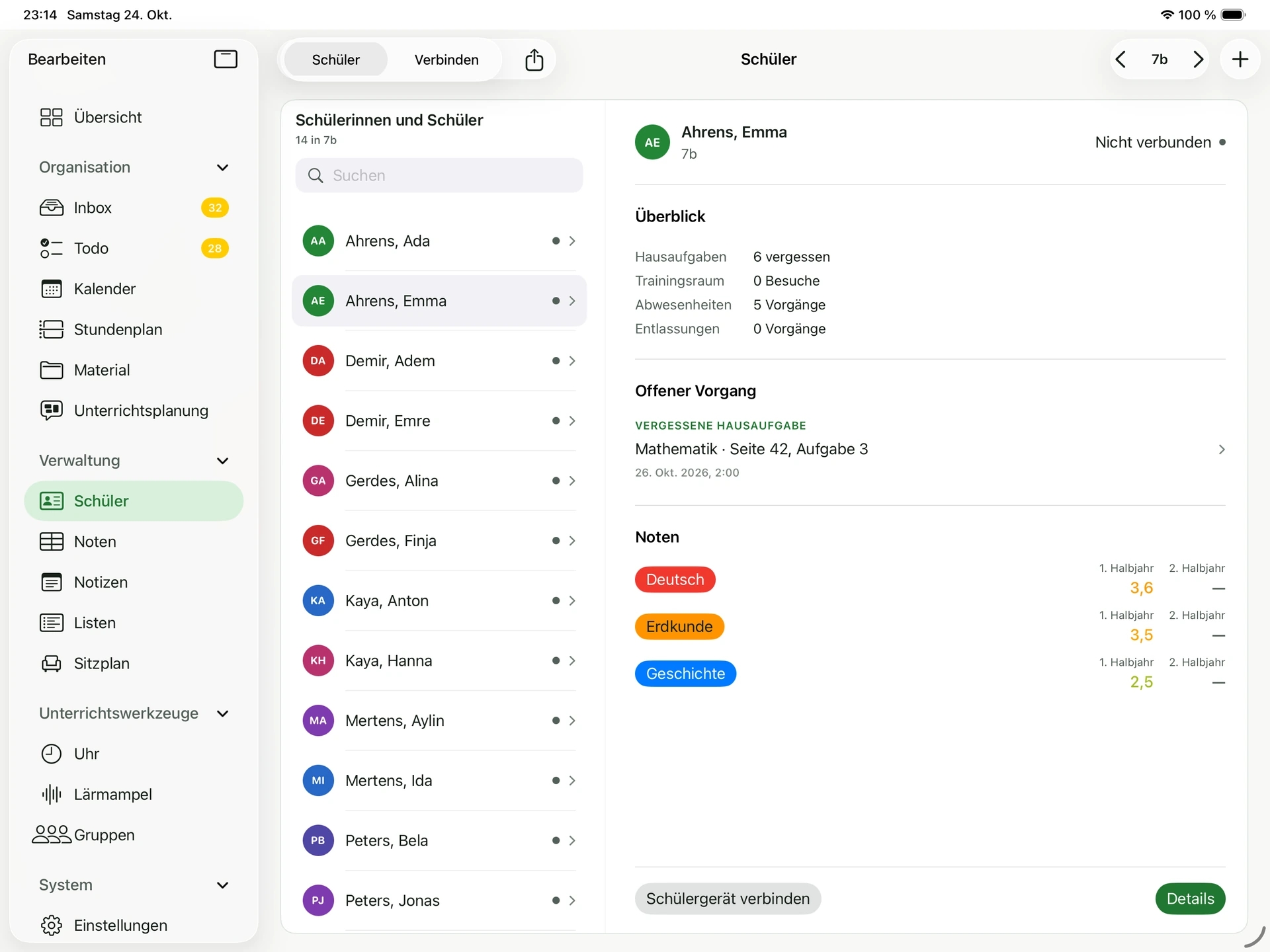Select the orange Erdkunde subject tag

click(x=679, y=627)
